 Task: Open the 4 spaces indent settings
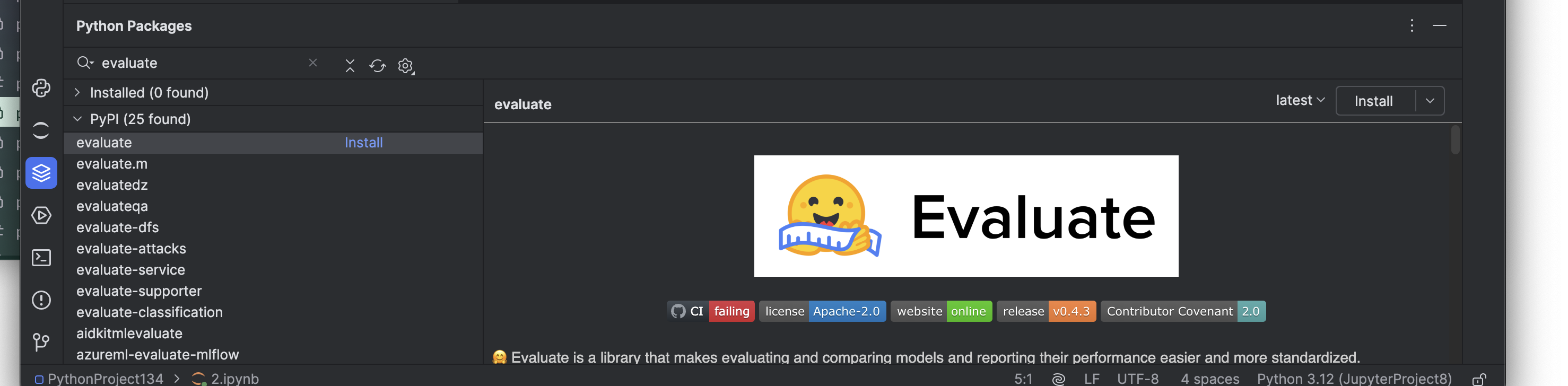pyautogui.click(x=1210, y=379)
